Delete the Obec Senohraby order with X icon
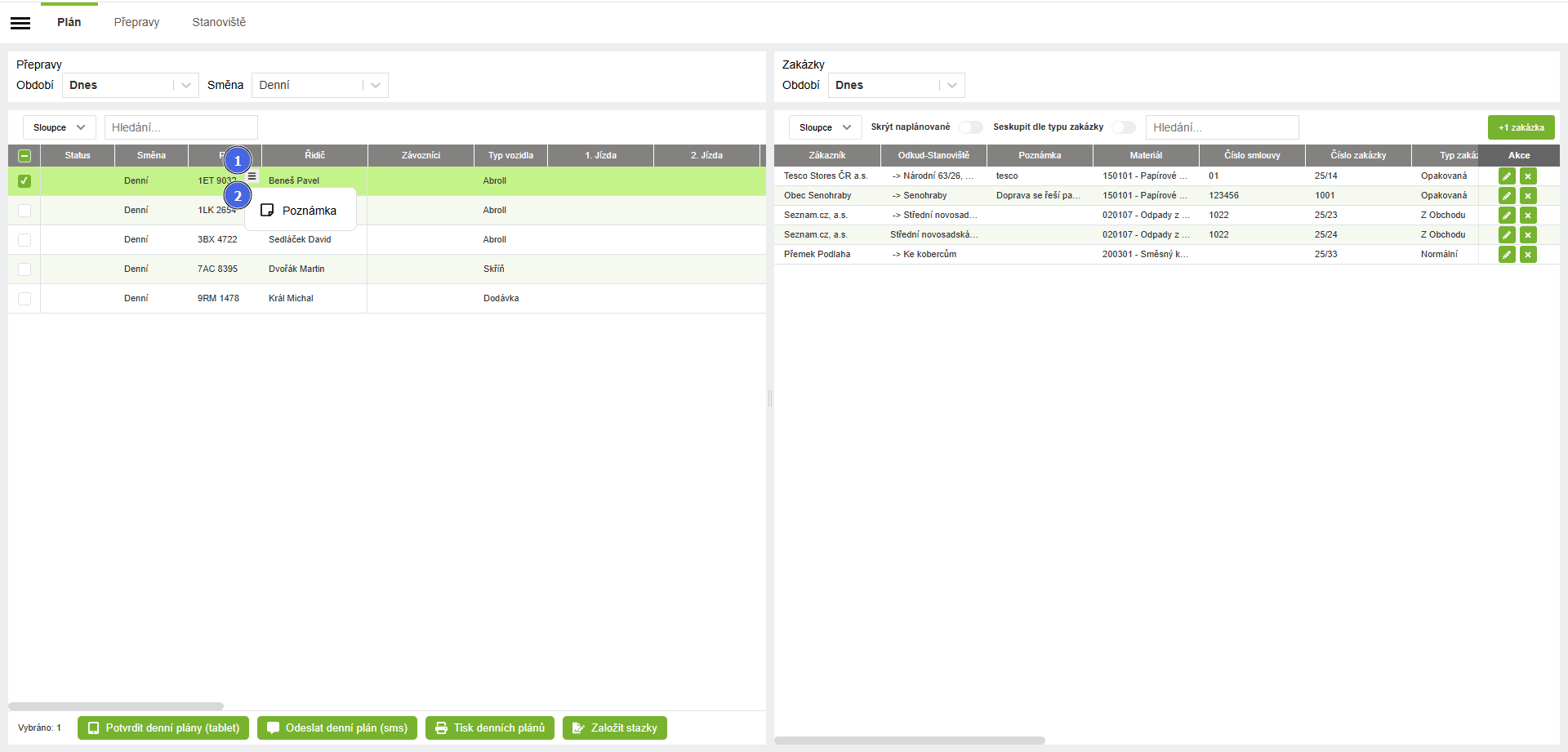Viewport: 1568px width, 752px height. point(1528,196)
